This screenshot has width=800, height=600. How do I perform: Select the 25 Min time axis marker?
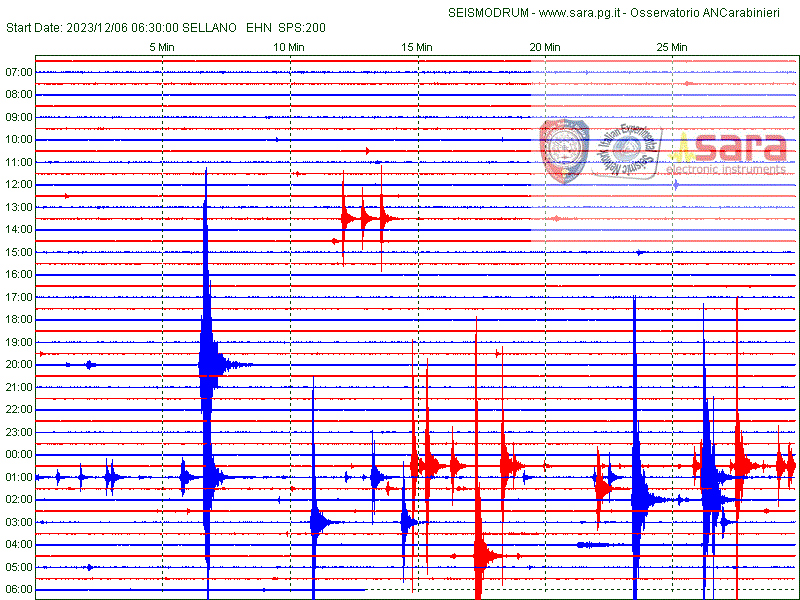(672, 47)
